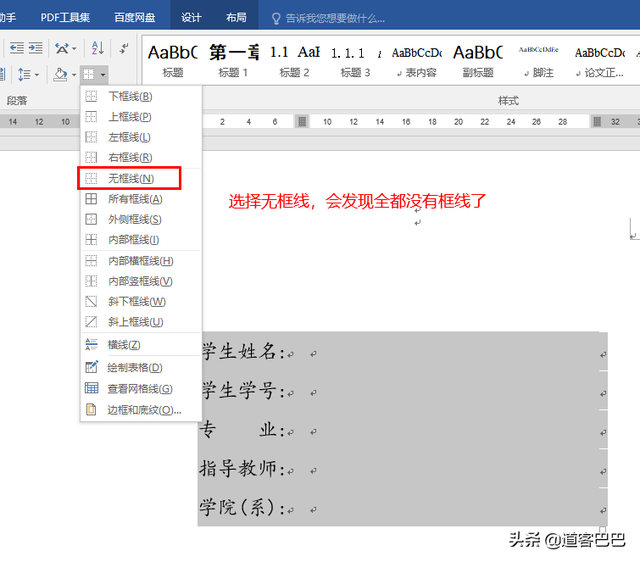Choose 内部横框线(H) inside horizontal border

pos(141,261)
